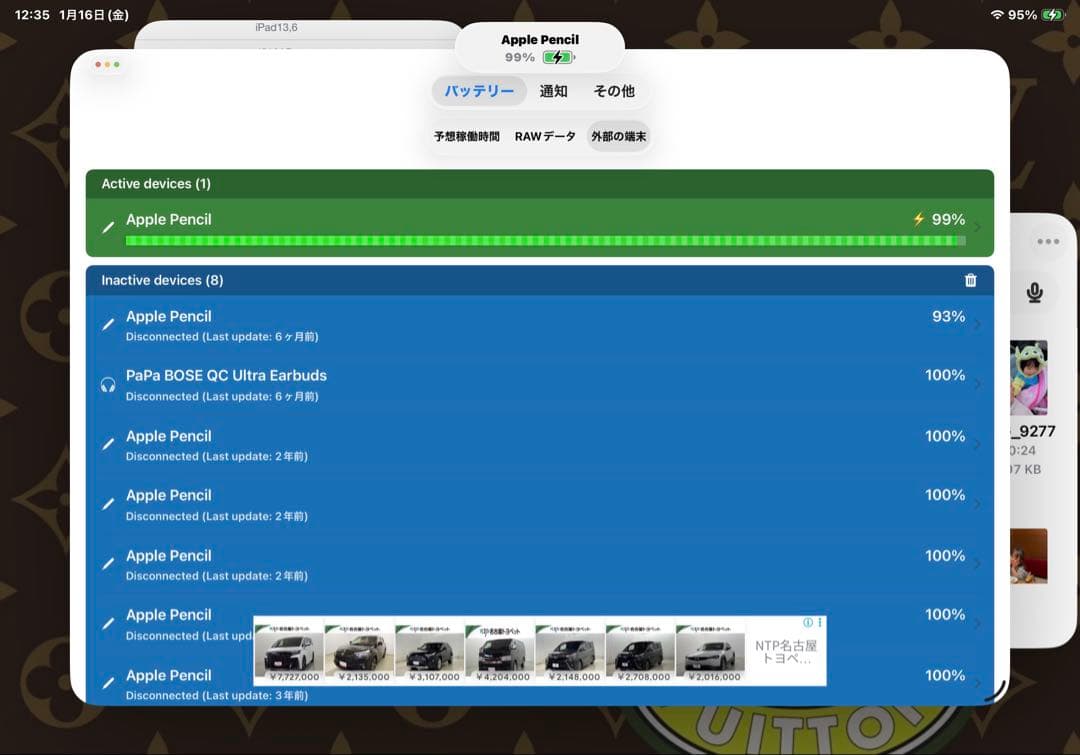Open the three-dots menu in the right window
The width and height of the screenshot is (1080, 755).
[x=1047, y=242]
